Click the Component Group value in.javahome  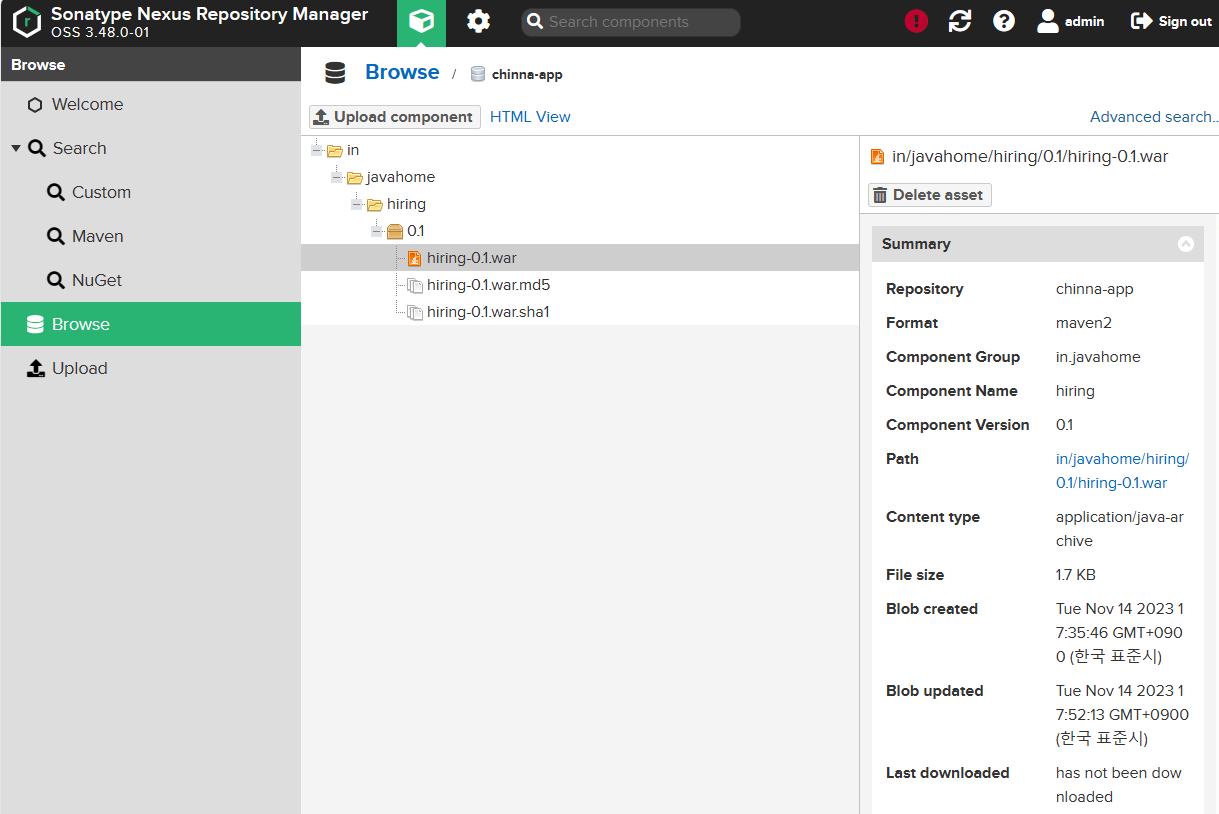1098,357
